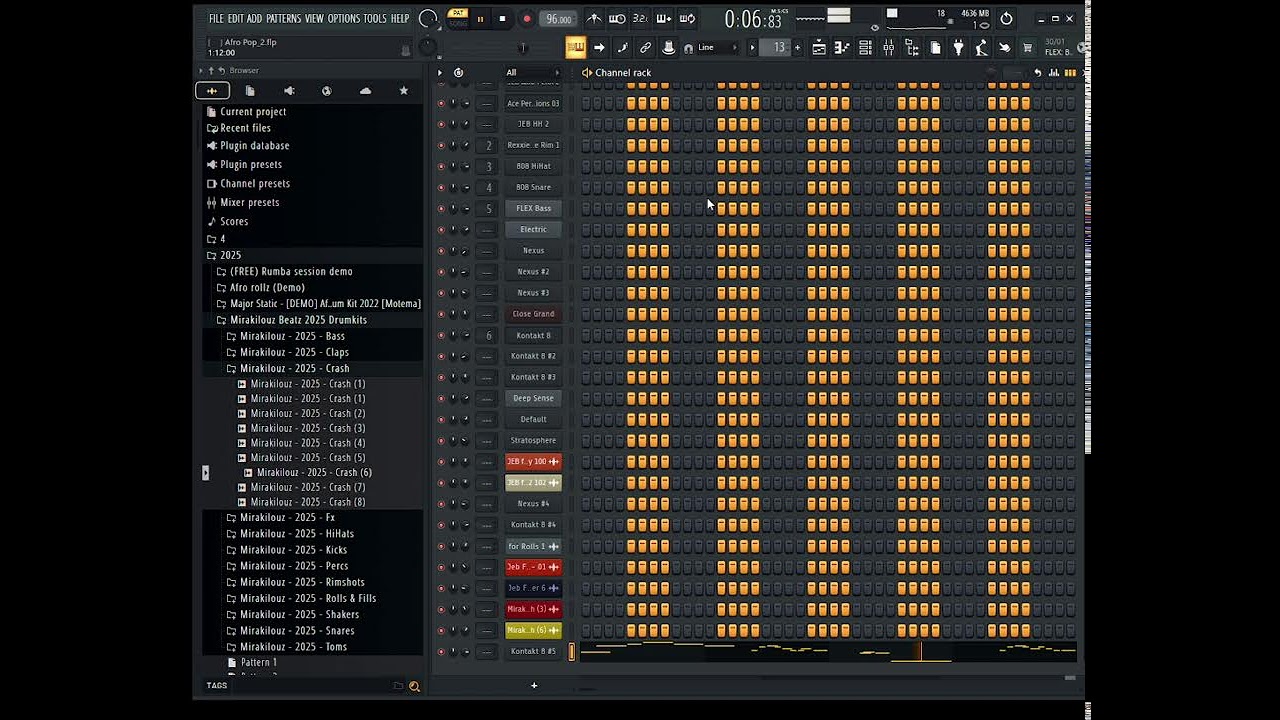Mute the Close Grand channel
Image resolution: width=1280 pixels, height=720 pixels.
point(441,314)
